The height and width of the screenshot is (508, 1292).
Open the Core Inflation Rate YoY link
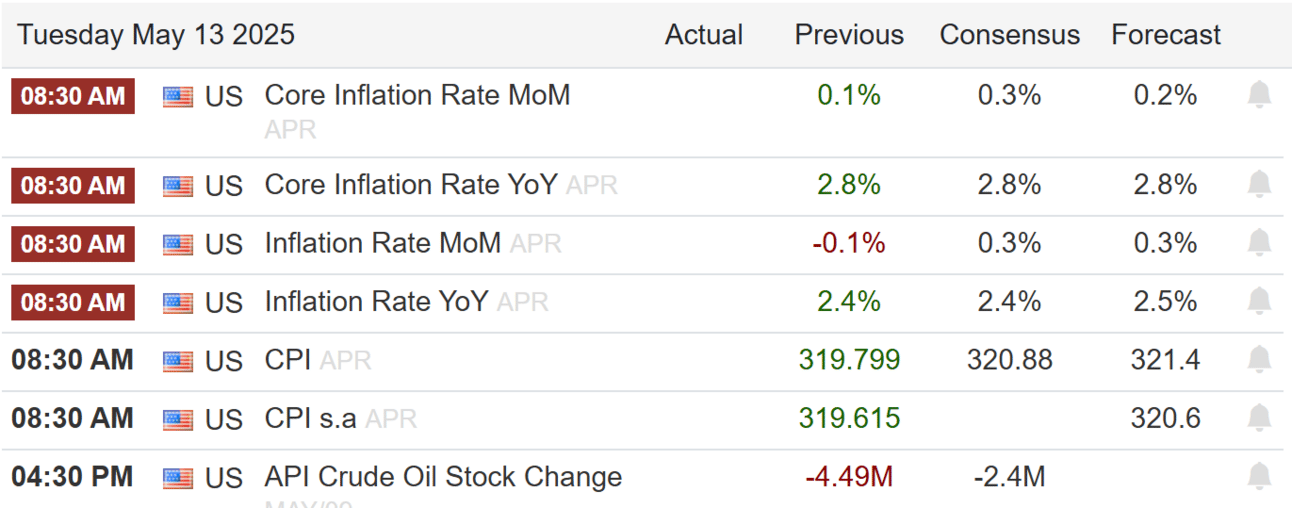click(410, 185)
